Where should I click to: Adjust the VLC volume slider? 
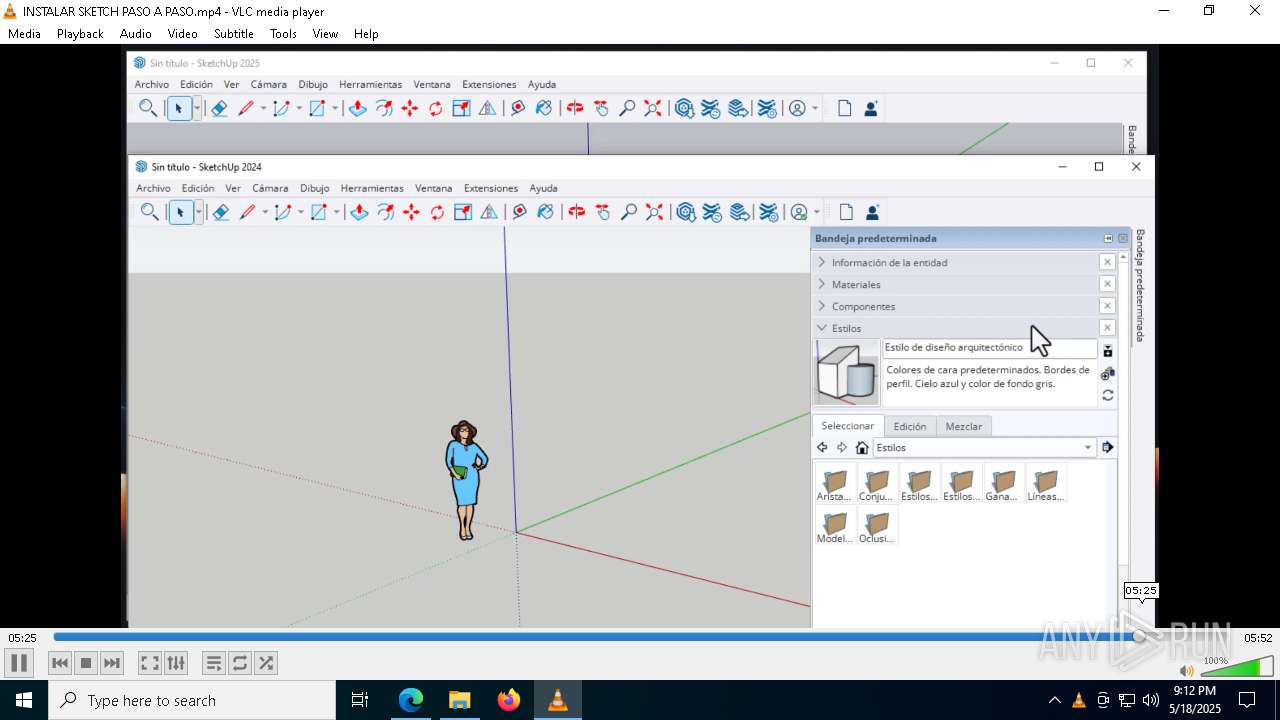tap(1236, 667)
